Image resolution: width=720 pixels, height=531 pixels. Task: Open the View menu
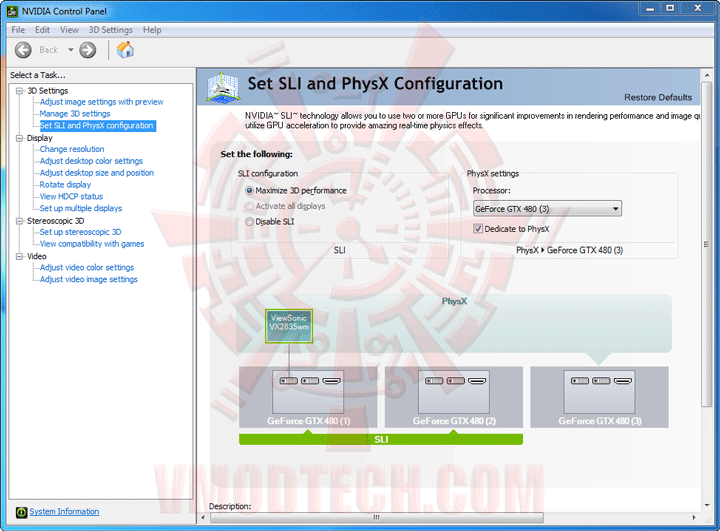(69, 30)
